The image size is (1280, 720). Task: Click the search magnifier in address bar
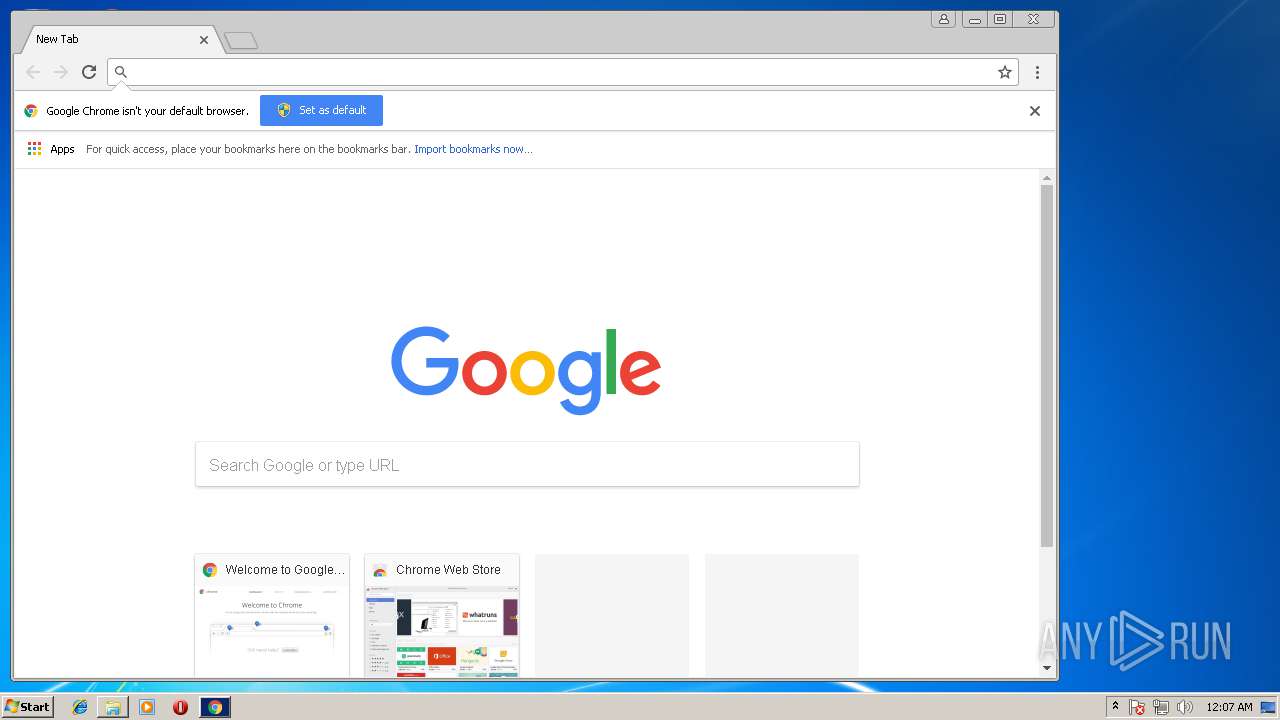(x=121, y=72)
